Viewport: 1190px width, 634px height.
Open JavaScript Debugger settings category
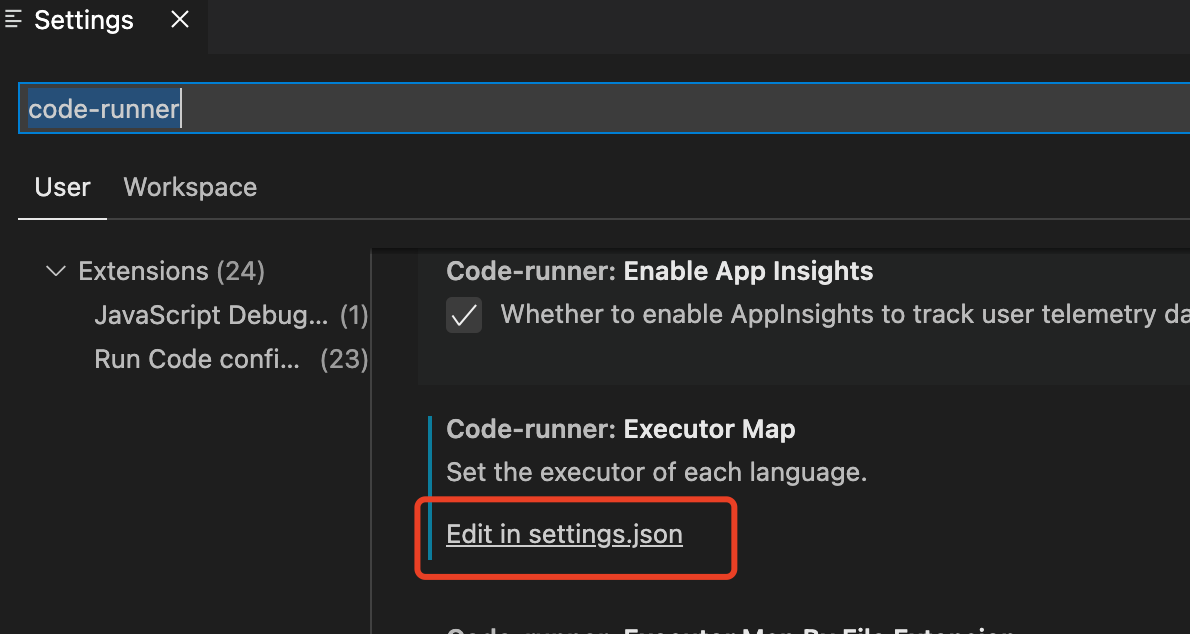[210, 316]
